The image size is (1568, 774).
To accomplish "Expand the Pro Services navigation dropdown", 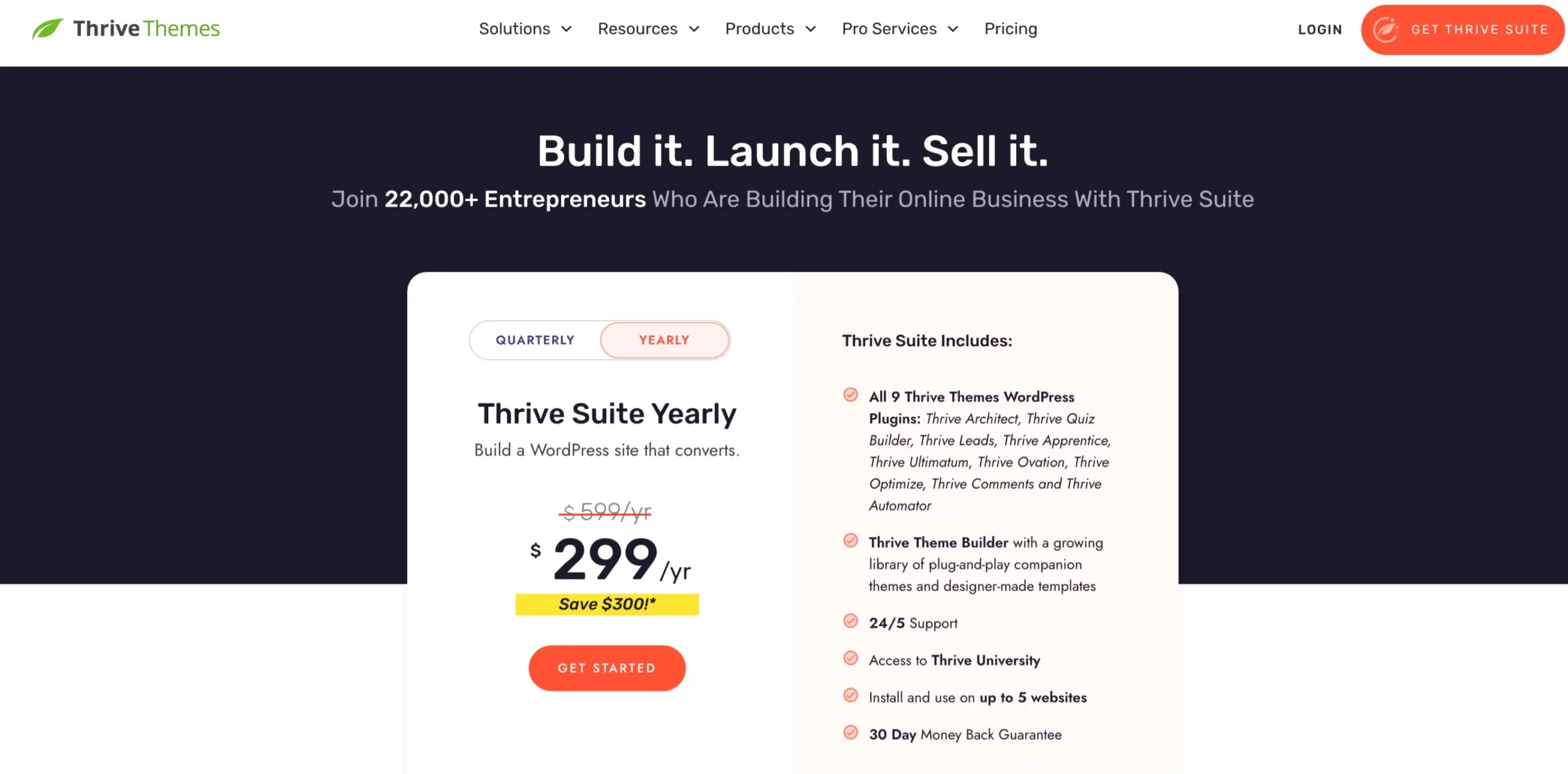I will 897,28.
